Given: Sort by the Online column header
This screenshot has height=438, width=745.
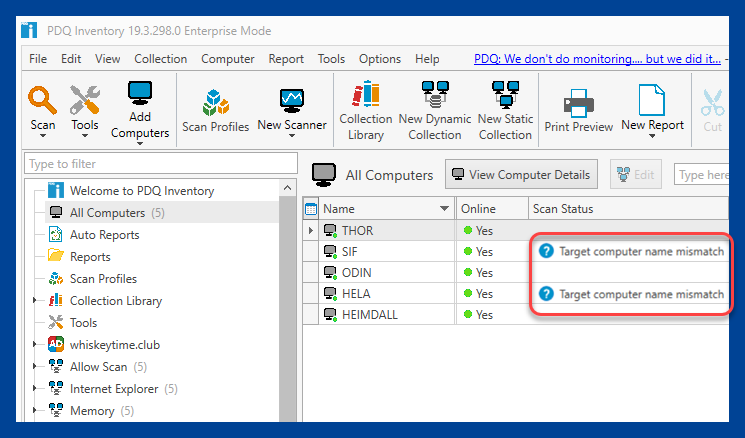Looking at the screenshot, I should click(492, 209).
